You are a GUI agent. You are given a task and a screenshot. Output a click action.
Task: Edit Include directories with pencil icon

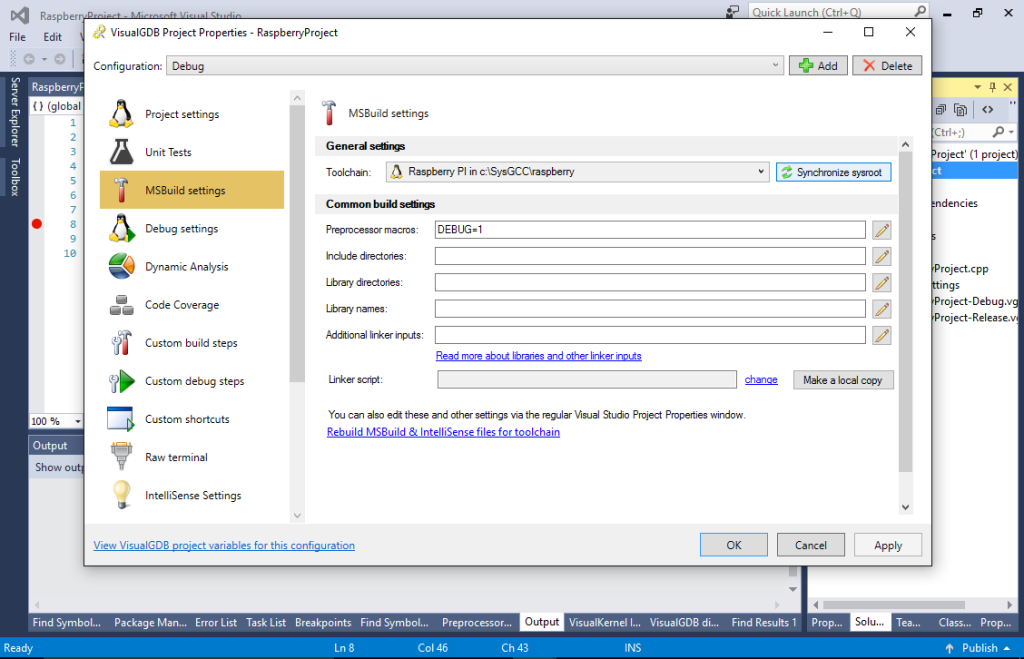(881, 256)
